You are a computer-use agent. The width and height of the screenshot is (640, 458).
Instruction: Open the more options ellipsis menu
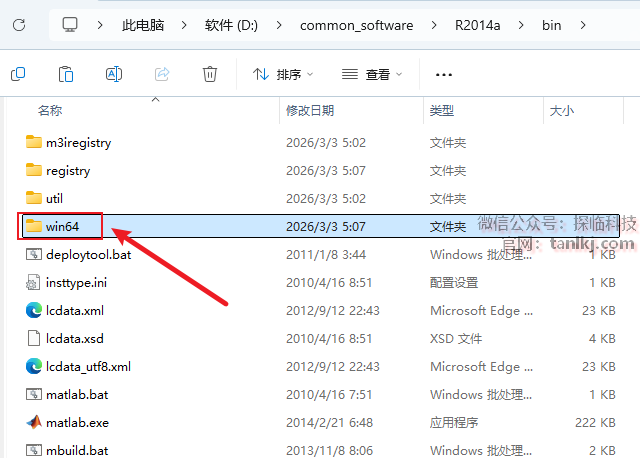[x=444, y=75]
